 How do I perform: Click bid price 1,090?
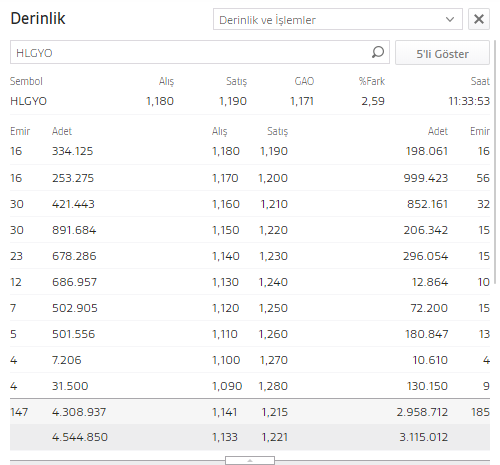[227, 386]
